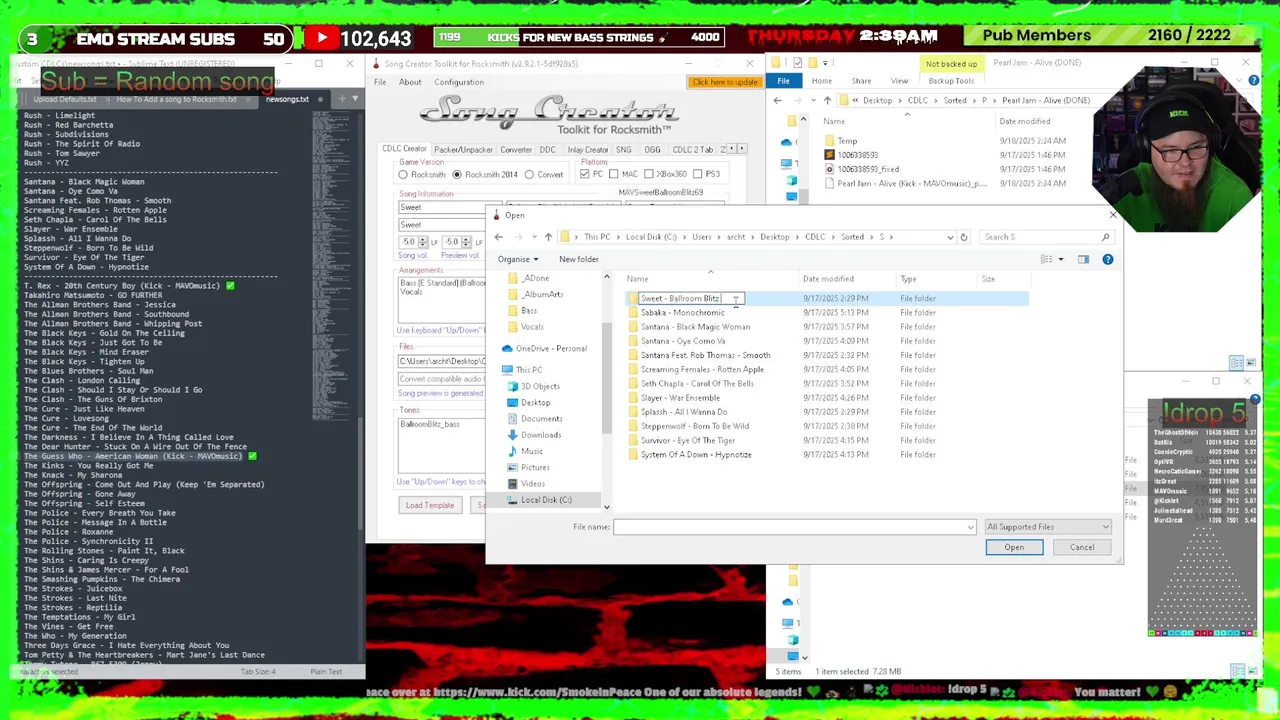
Task: Click the YouTube subscriber icon in overlay
Action: click(322, 39)
